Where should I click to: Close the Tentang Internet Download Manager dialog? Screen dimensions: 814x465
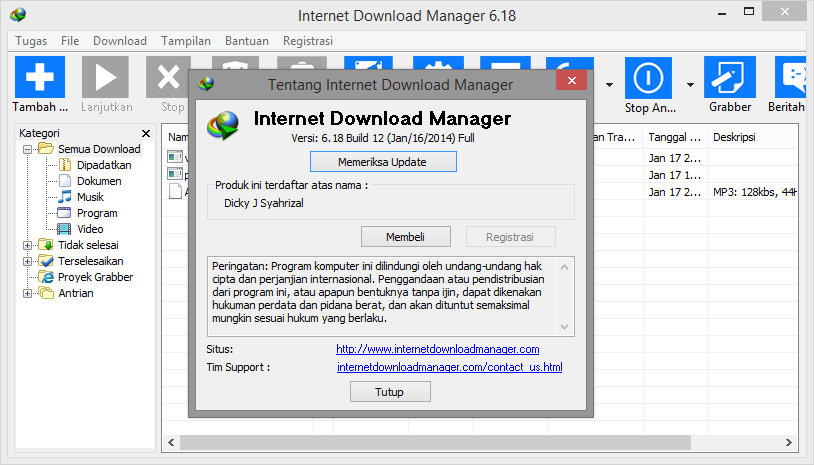point(572,80)
